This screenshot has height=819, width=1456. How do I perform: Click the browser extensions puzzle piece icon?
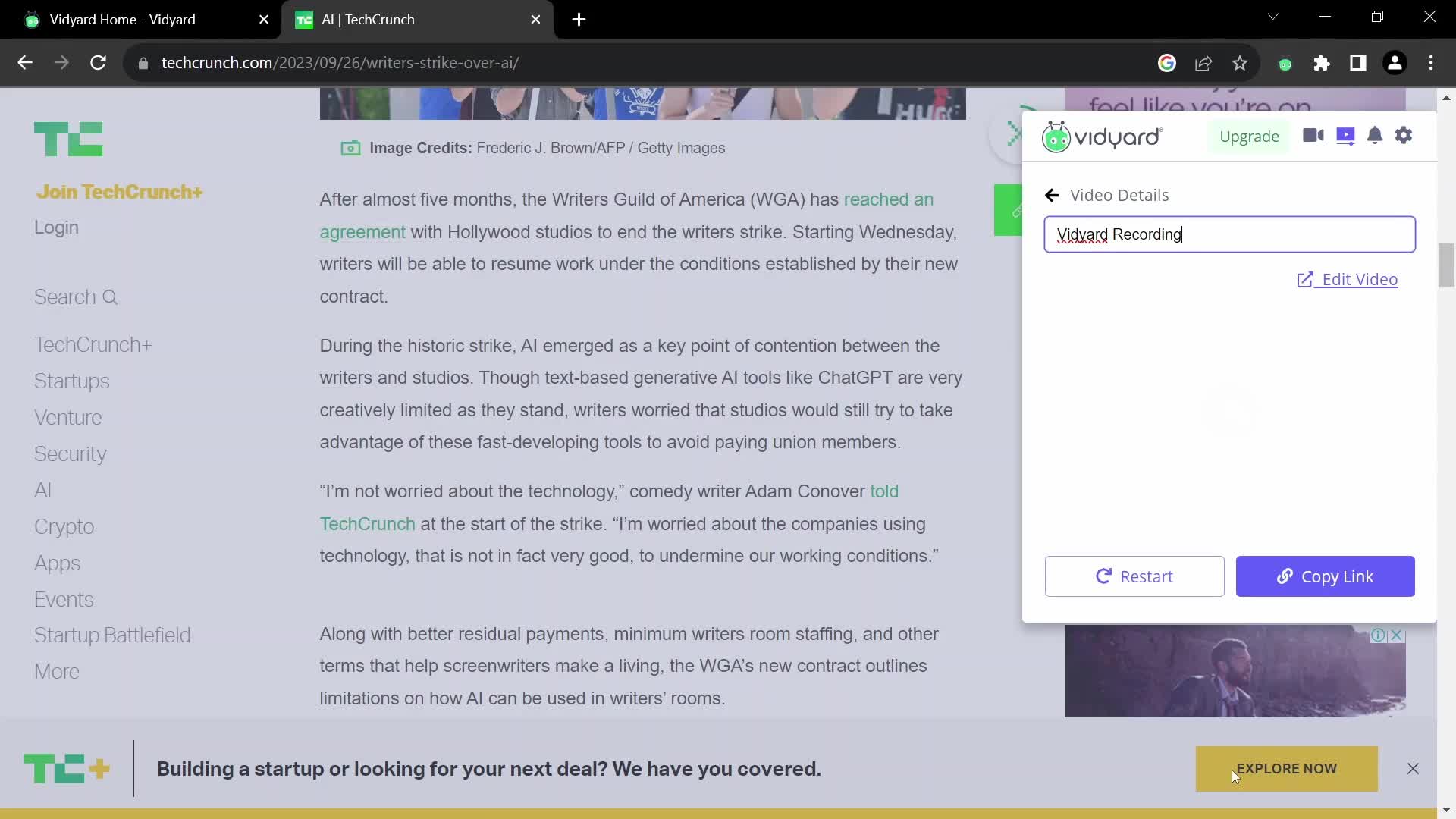(x=1322, y=62)
